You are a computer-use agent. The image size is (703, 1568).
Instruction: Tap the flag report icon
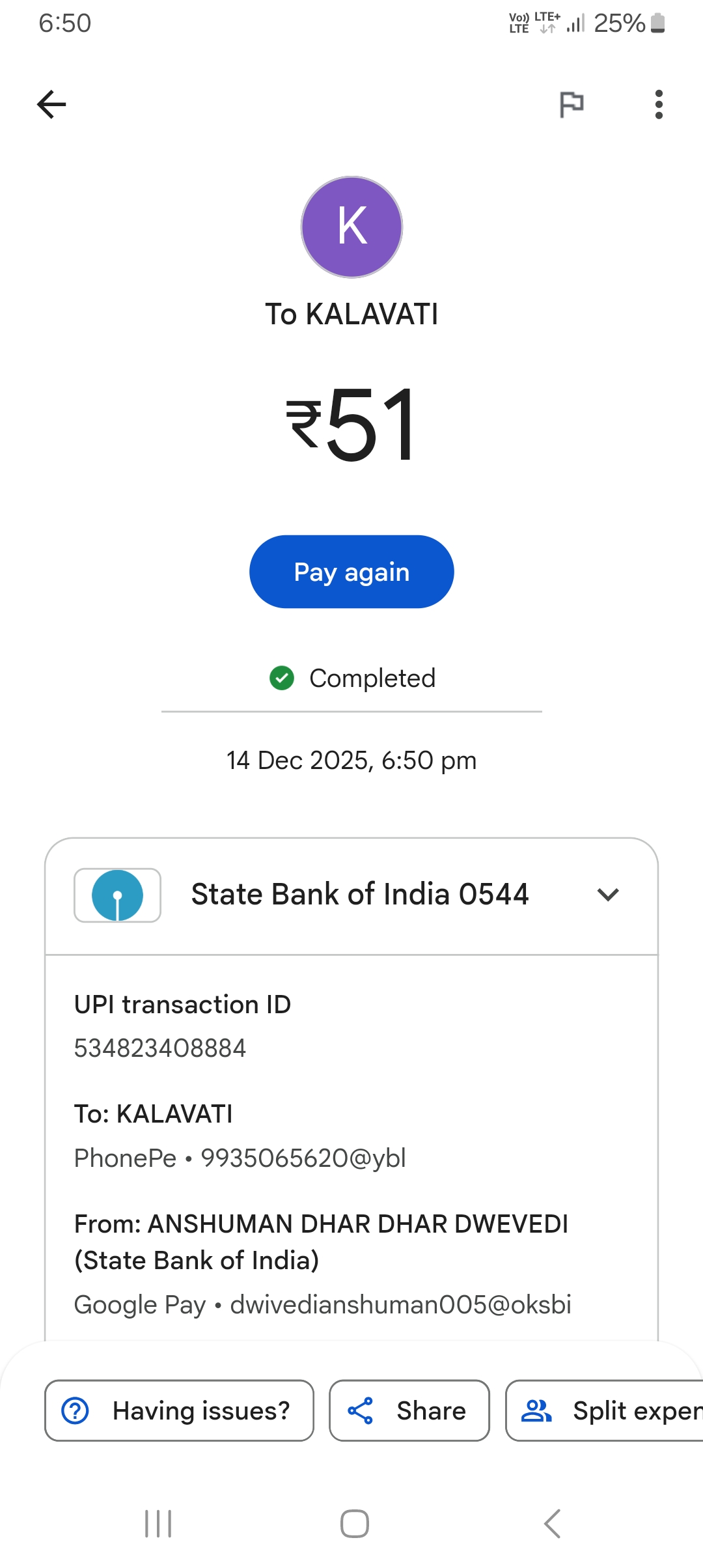click(572, 104)
